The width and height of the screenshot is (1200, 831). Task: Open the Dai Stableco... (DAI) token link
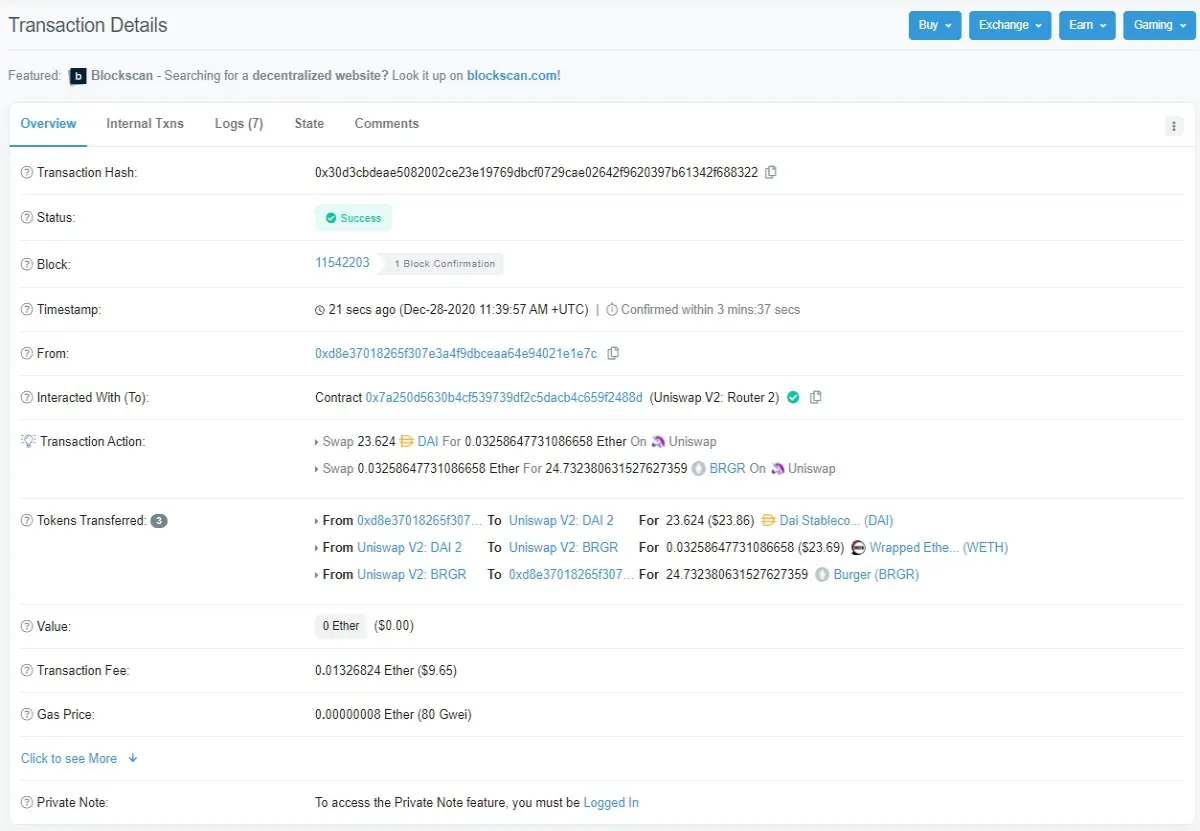[x=836, y=521]
